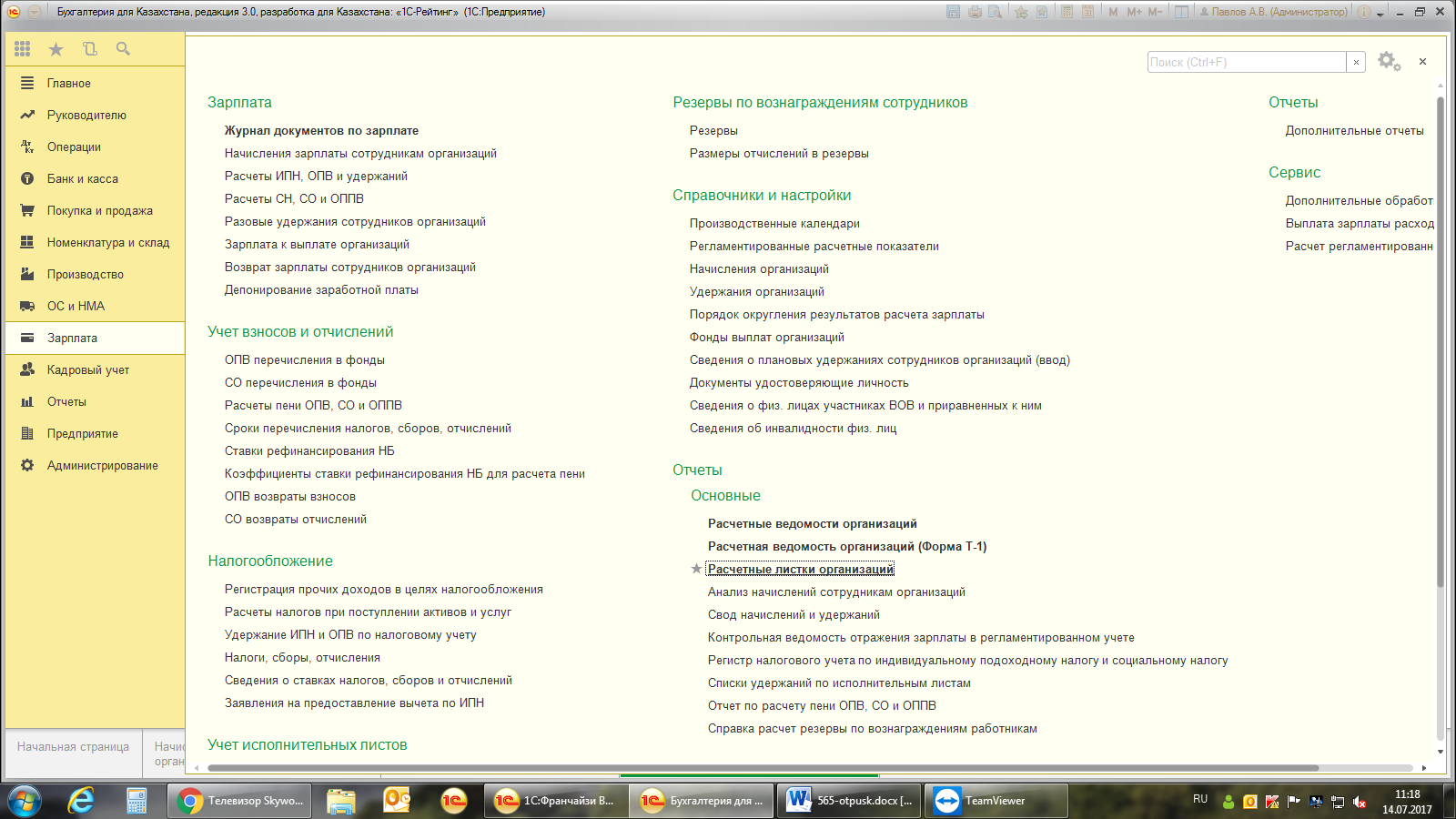The height and width of the screenshot is (819, 1456).
Task: Switch to the Word 565-otpusk.docx window
Action: 850,801
